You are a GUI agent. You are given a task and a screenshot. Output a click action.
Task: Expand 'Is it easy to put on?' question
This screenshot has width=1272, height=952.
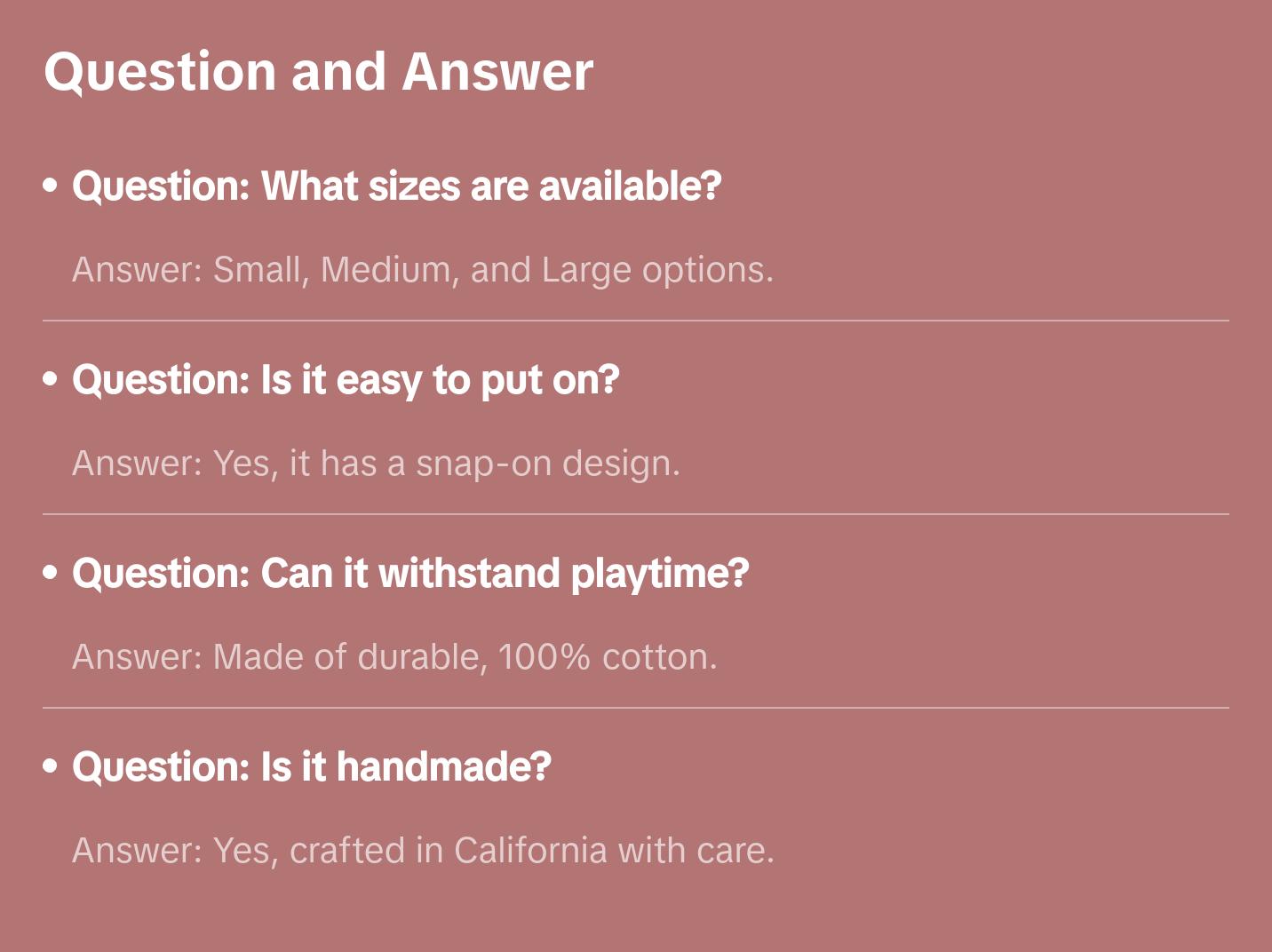pos(346,380)
